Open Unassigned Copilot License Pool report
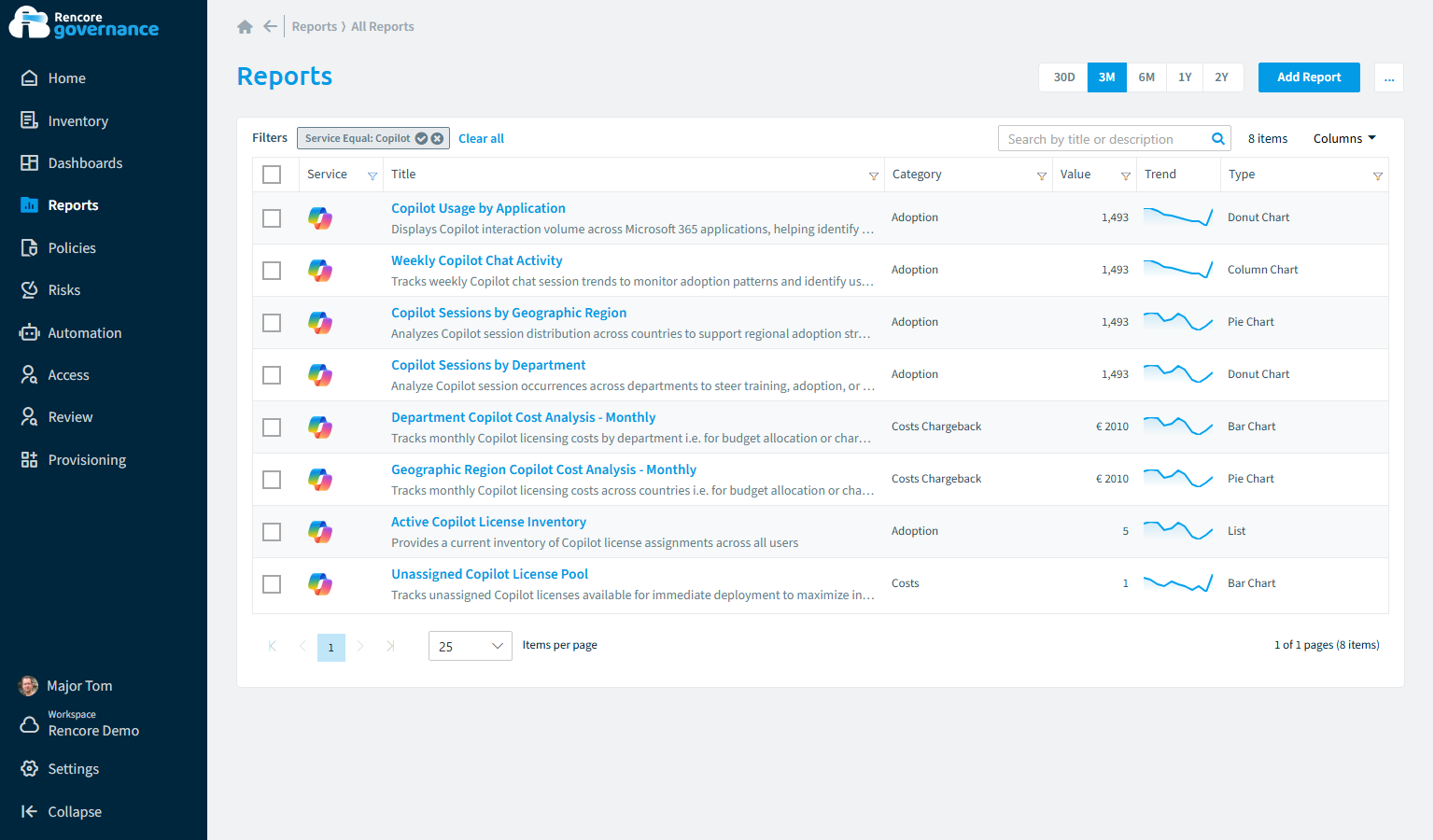1434x840 pixels. [489, 574]
